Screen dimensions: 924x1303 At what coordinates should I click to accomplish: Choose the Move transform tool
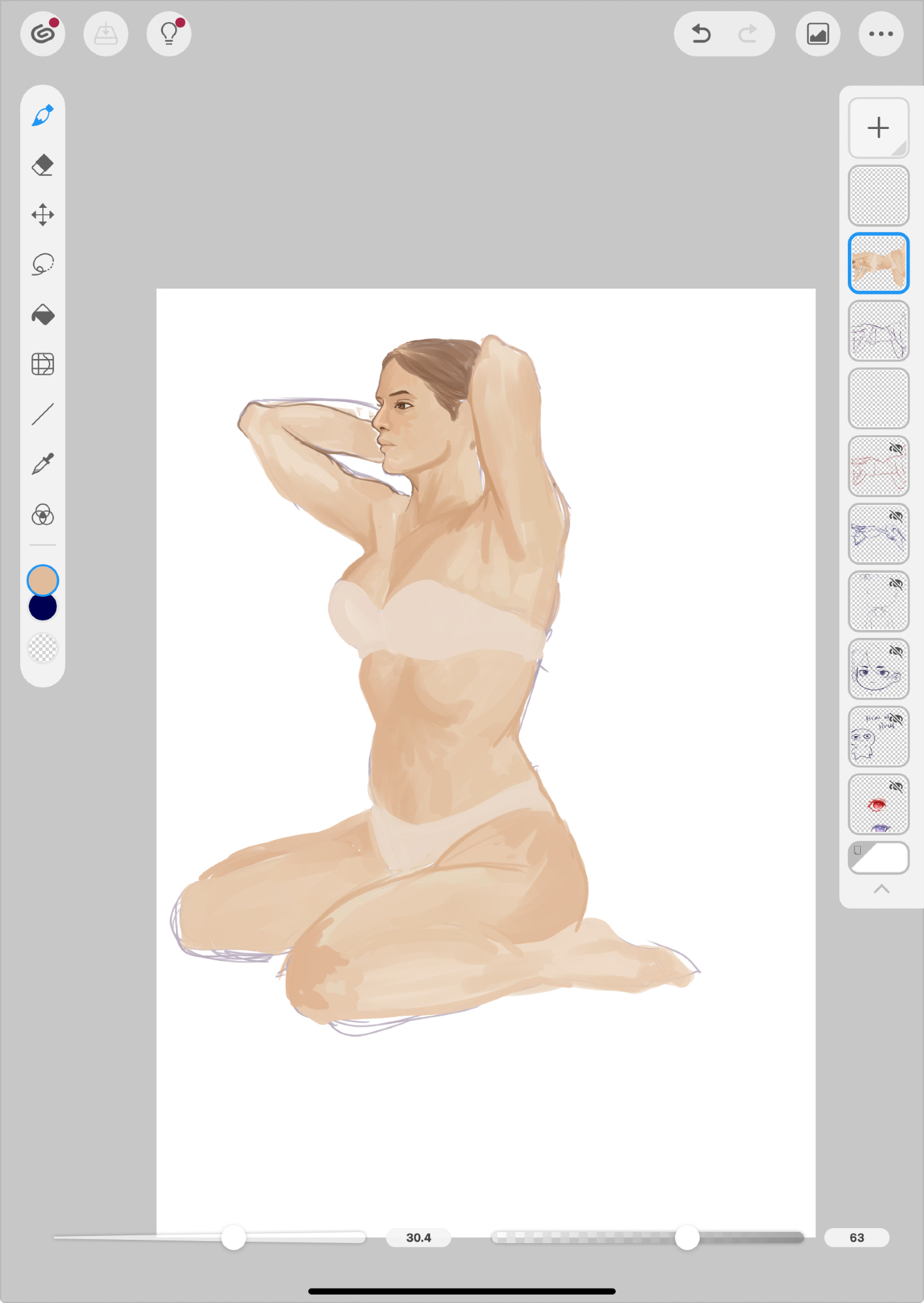42,215
